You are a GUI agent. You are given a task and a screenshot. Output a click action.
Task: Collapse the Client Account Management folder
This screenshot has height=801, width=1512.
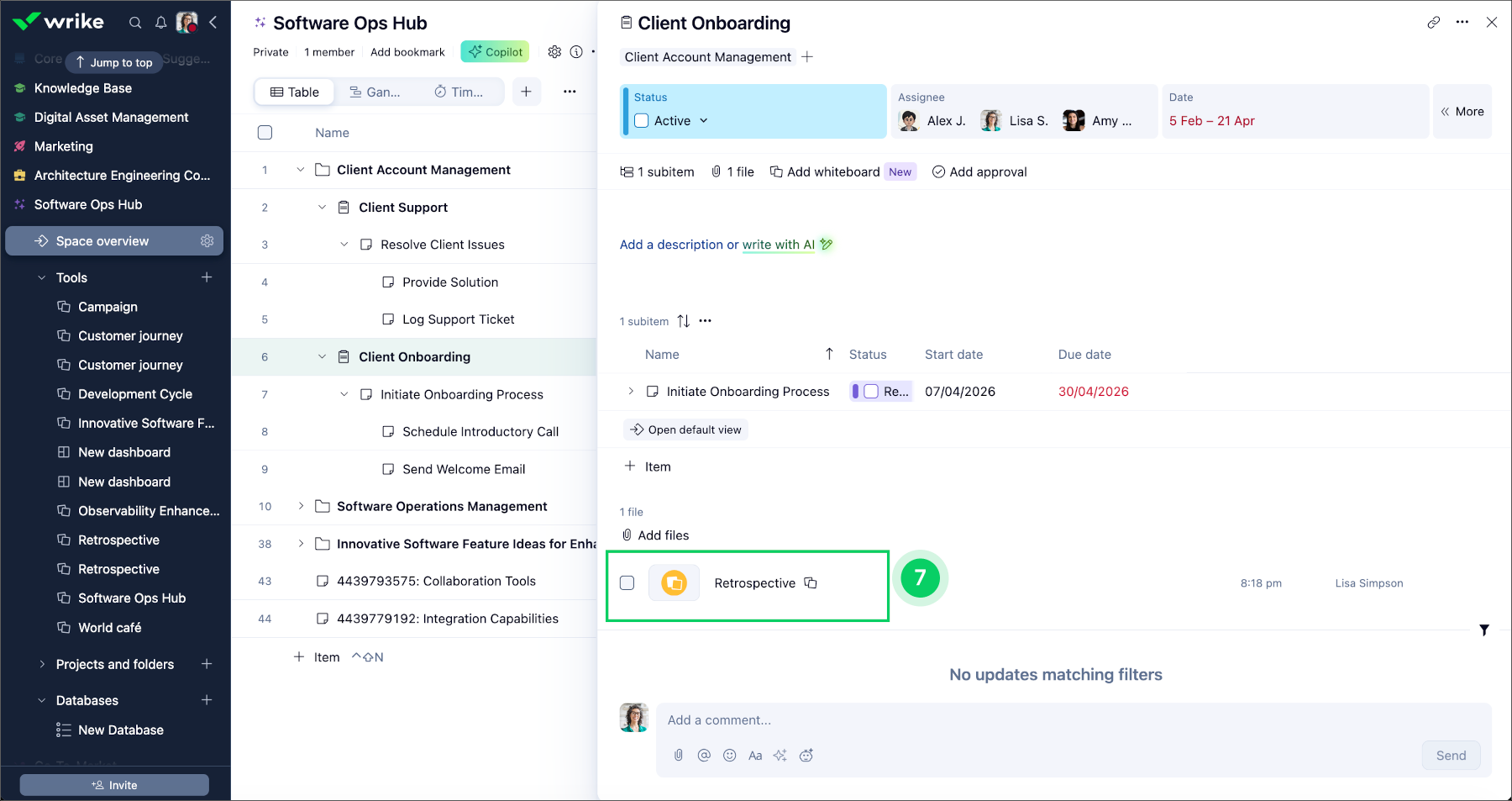301,170
